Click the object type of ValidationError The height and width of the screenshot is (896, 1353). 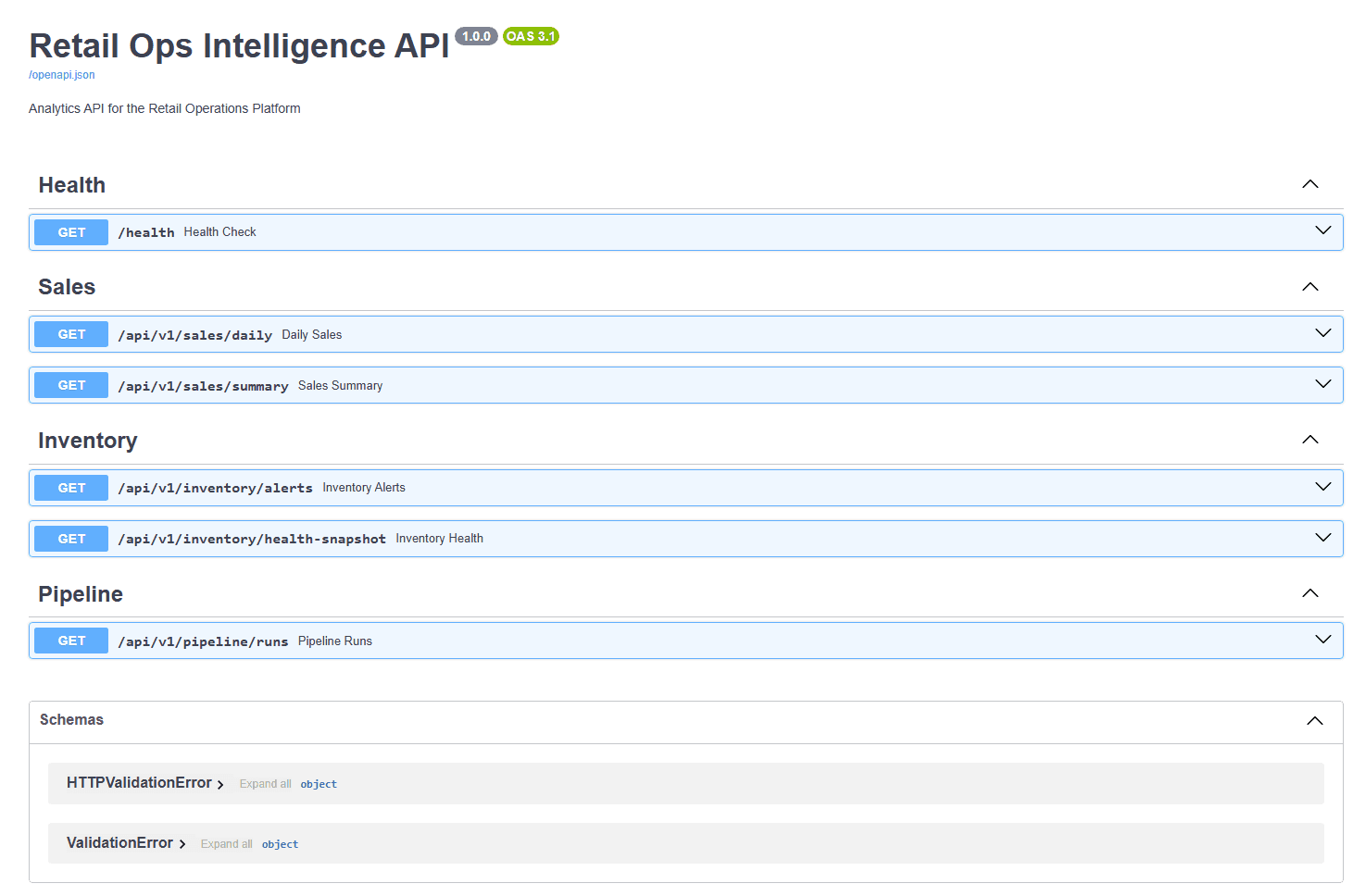tap(280, 844)
